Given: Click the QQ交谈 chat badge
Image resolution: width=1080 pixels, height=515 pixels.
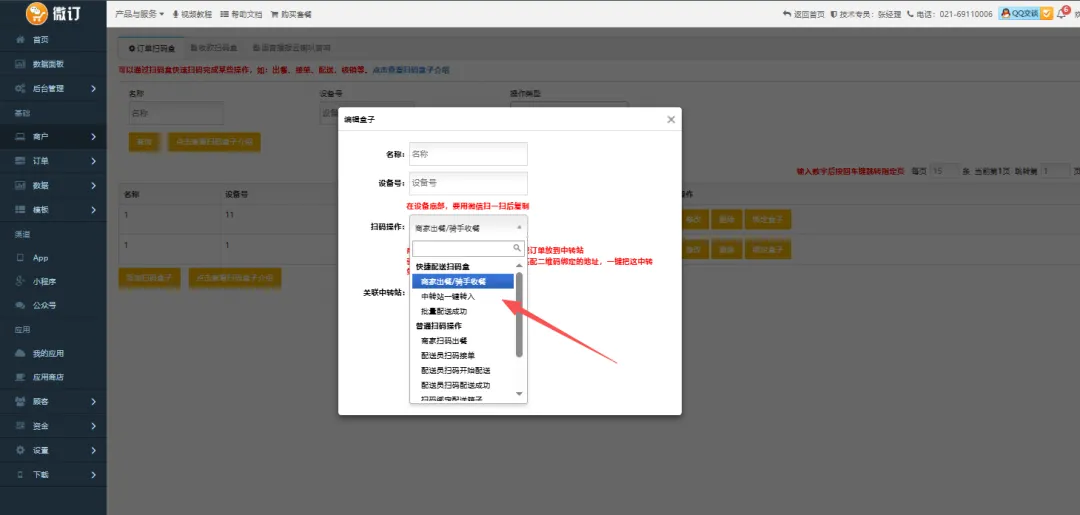Looking at the screenshot, I should (1026, 13).
